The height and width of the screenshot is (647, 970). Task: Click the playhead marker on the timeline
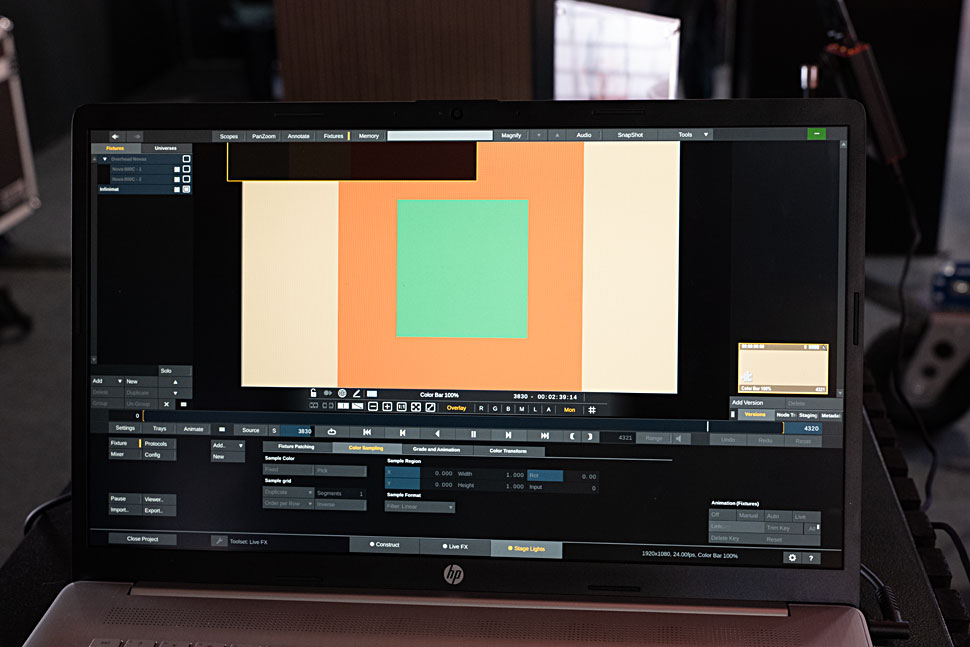(x=708, y=426)
